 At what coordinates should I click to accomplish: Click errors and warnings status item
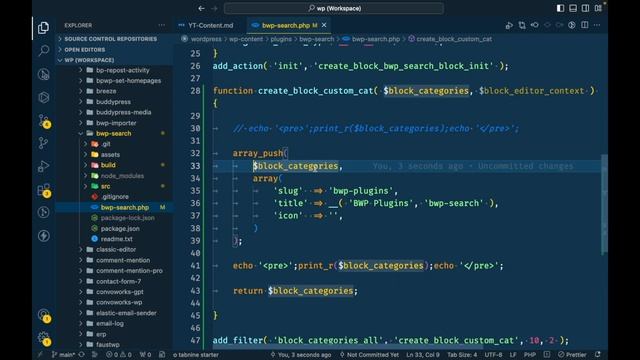119,355
